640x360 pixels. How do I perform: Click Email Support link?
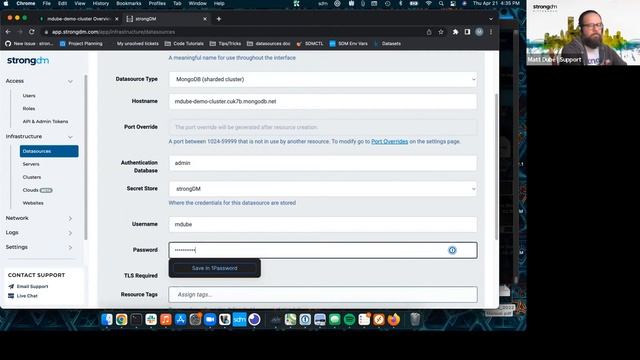tap(32, 287)
